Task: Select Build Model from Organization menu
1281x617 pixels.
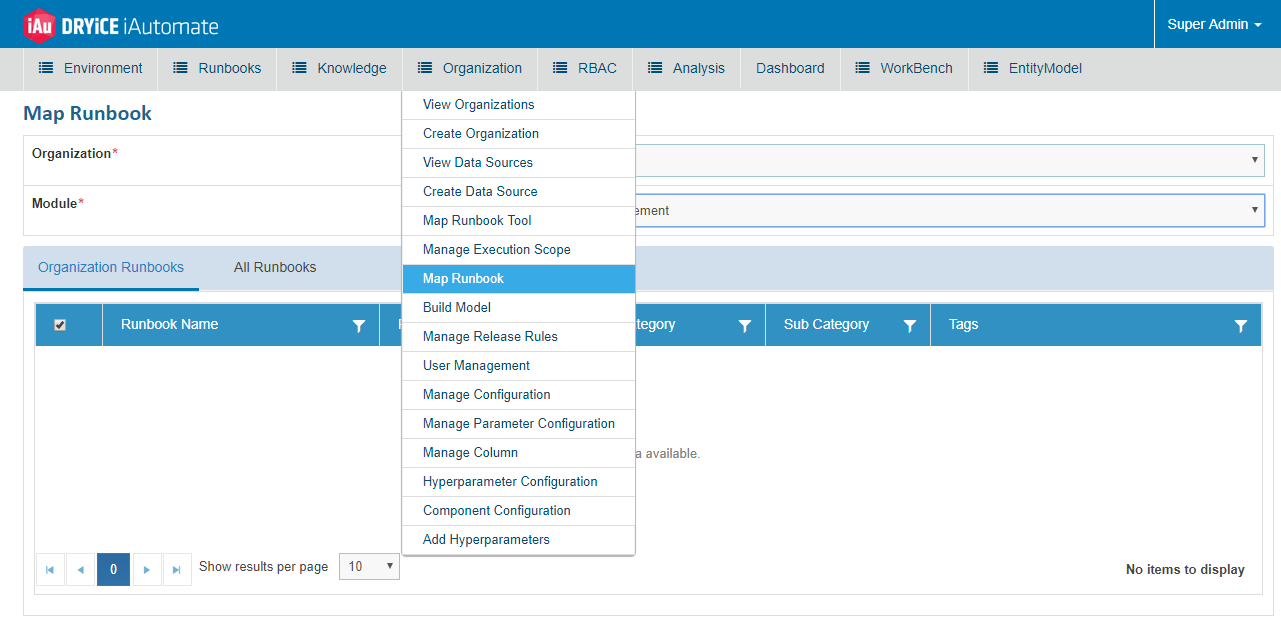Action: pos(457,307)
